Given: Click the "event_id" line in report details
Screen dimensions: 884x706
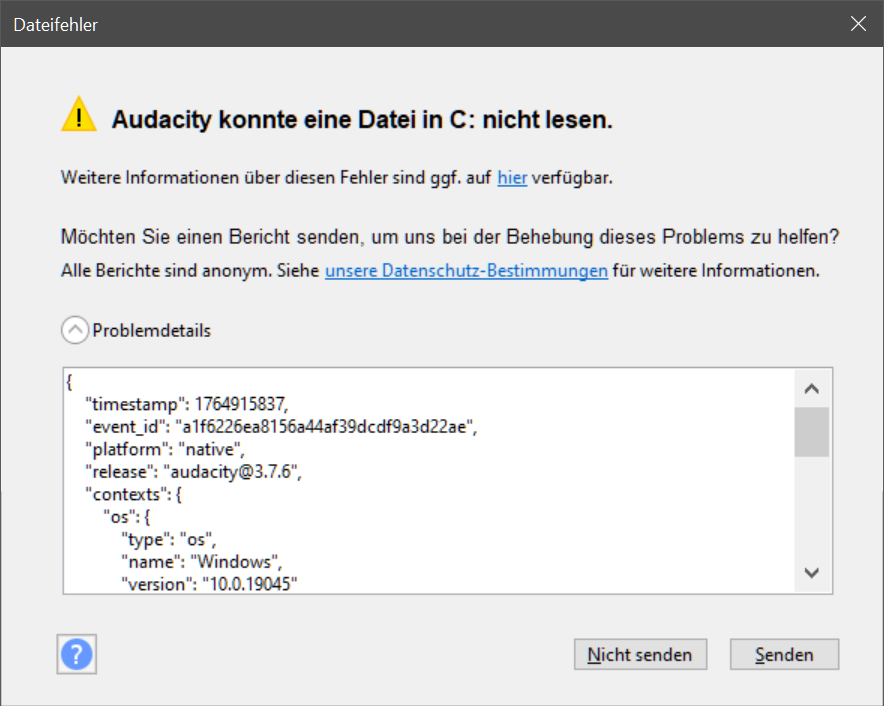Looking at the screenshot, I should pyautogui.click(x=282, y=427).
